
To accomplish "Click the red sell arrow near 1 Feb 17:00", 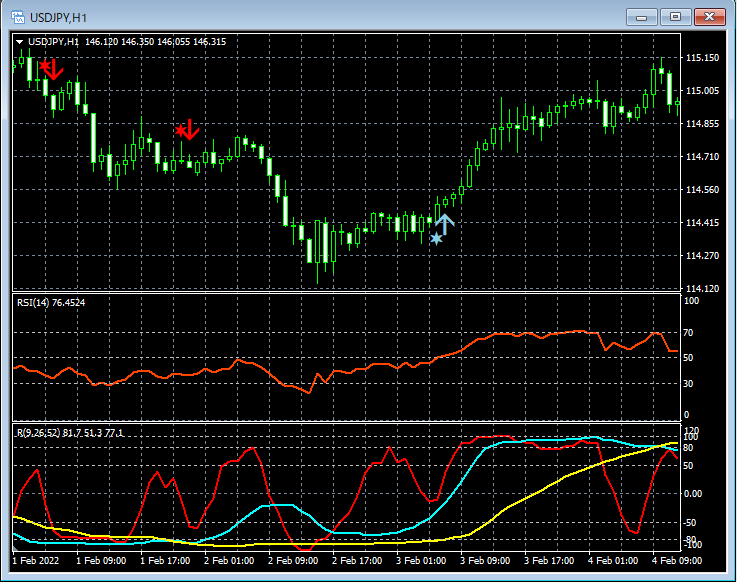I will pos(189,130).
